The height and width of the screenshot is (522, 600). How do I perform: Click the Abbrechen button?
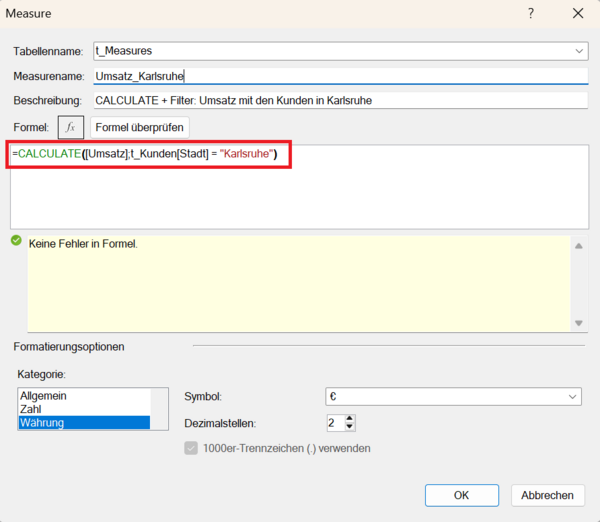pyautogui.click(x=547, y=495)
